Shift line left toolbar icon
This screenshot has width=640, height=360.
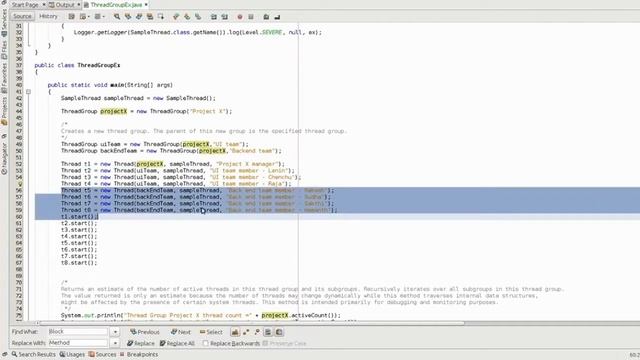click(x=213, y=17)
